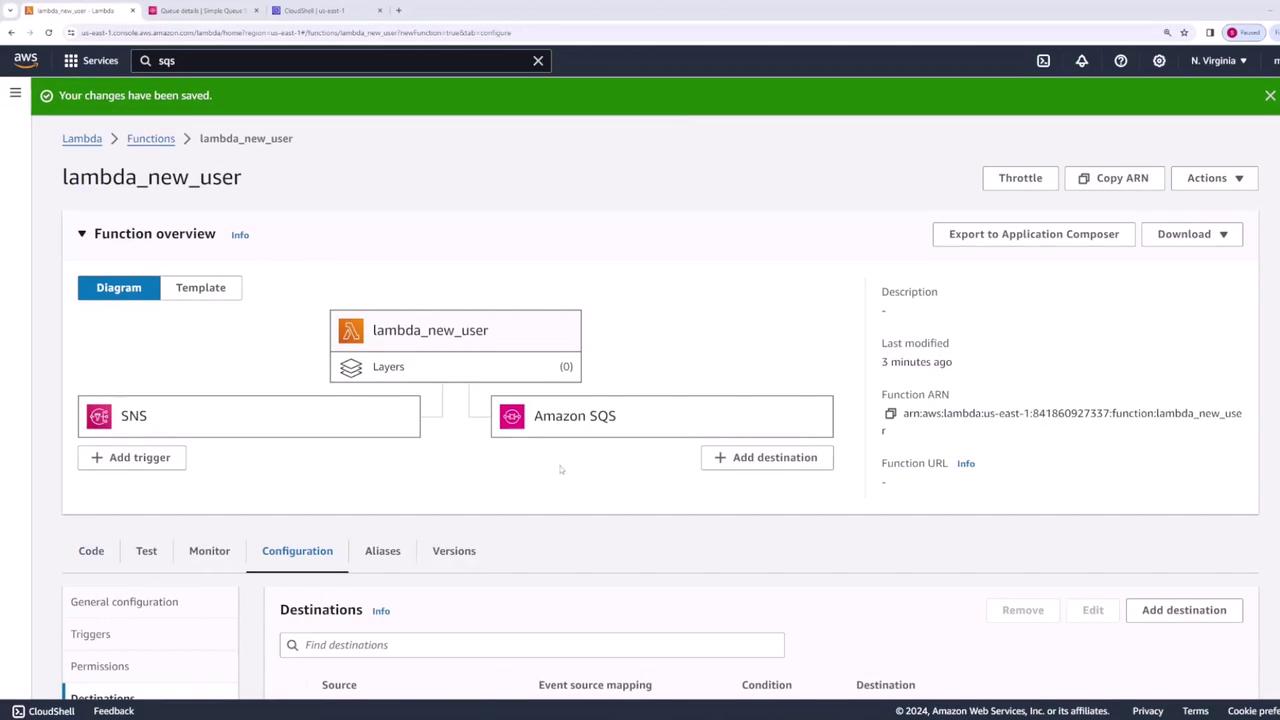
Task: Open a new browser tab
Action: 398,11
